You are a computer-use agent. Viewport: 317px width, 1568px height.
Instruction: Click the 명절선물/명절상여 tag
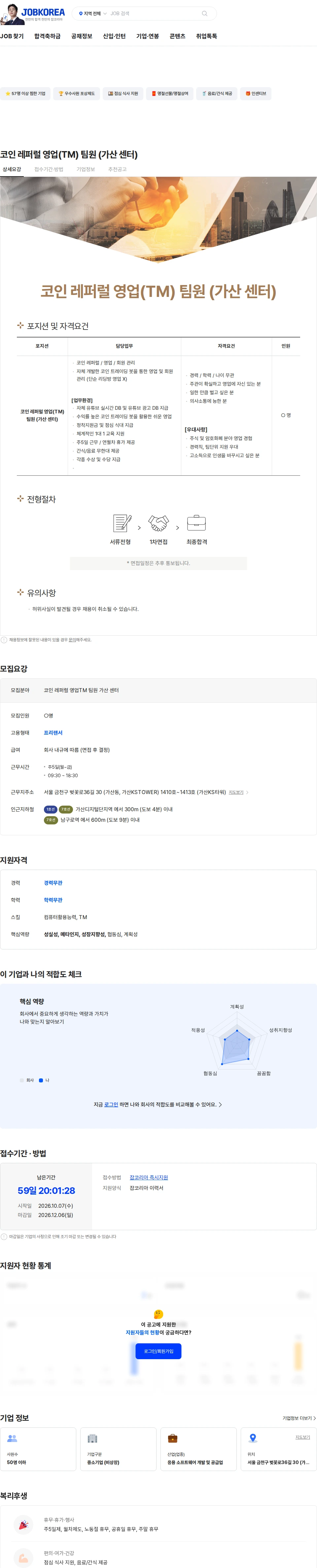170,94
